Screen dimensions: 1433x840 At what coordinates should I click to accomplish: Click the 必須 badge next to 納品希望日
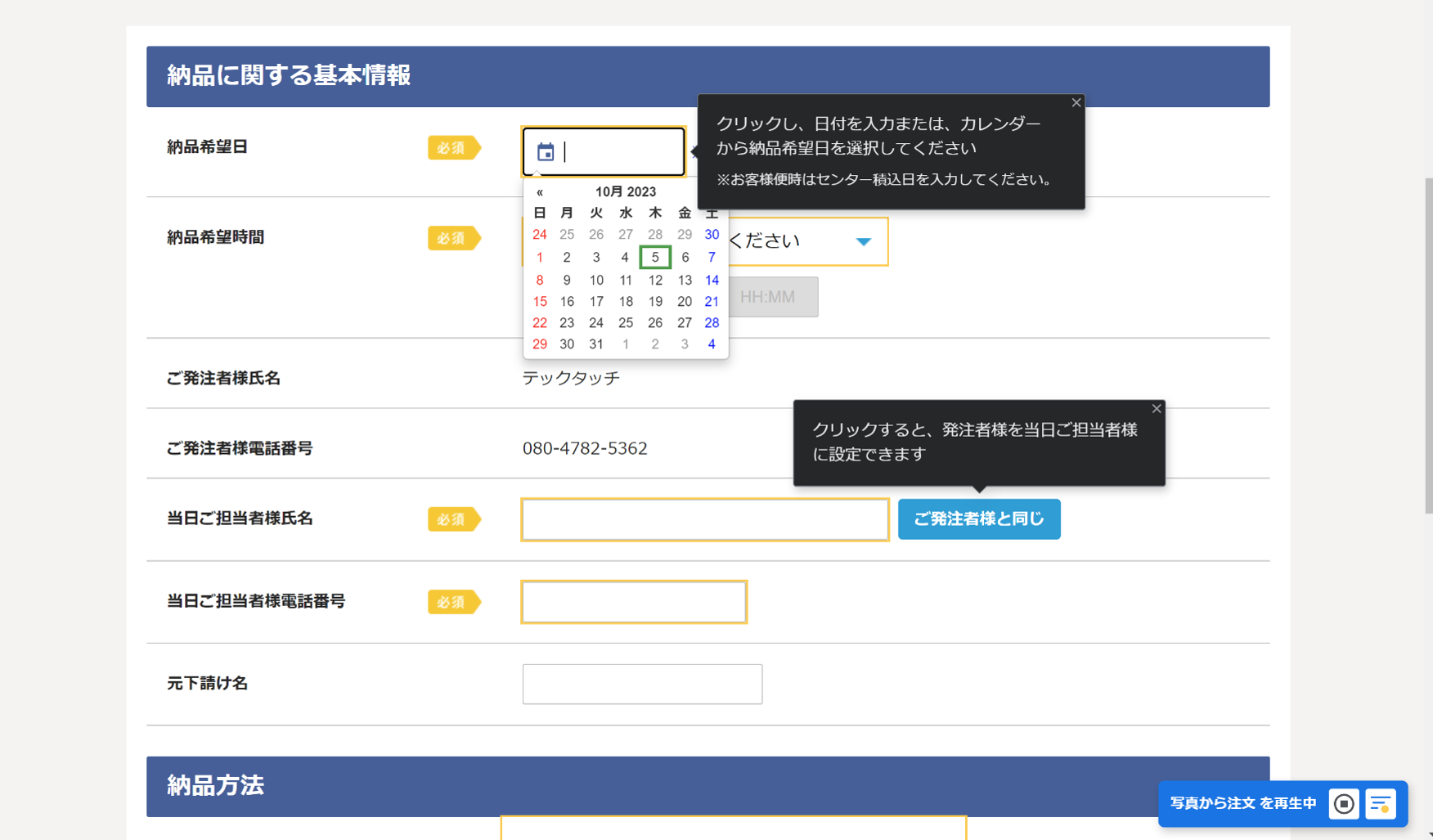(454, 147)
